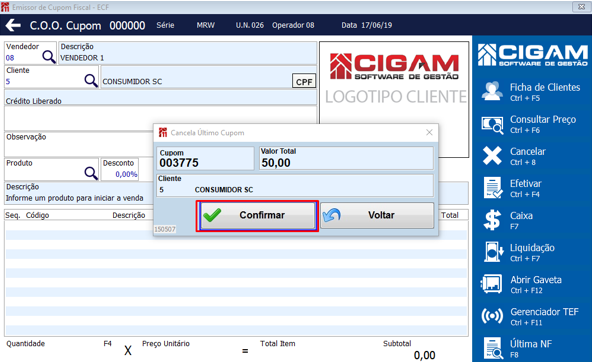The image size is (592, 362).
Task: Click U.N. 026 in header
Action: point(250,25)
